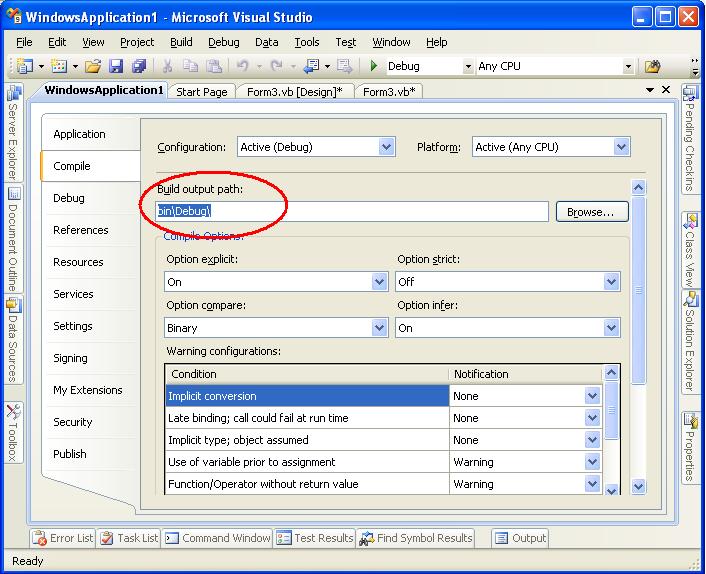706x574 pixels.
Task: Open the Server Explorer side panel
Action: coord(14,133)
